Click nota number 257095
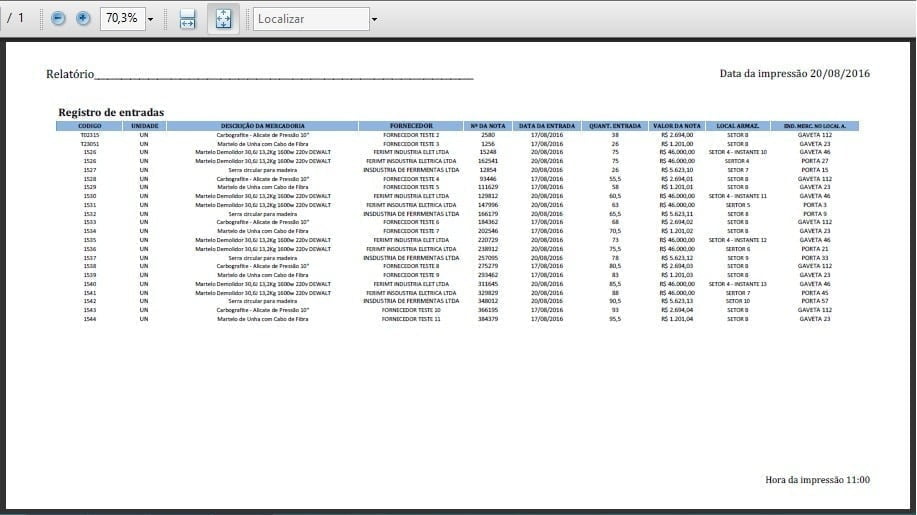The width and height of the screenshot is (917, 515). 488,258
